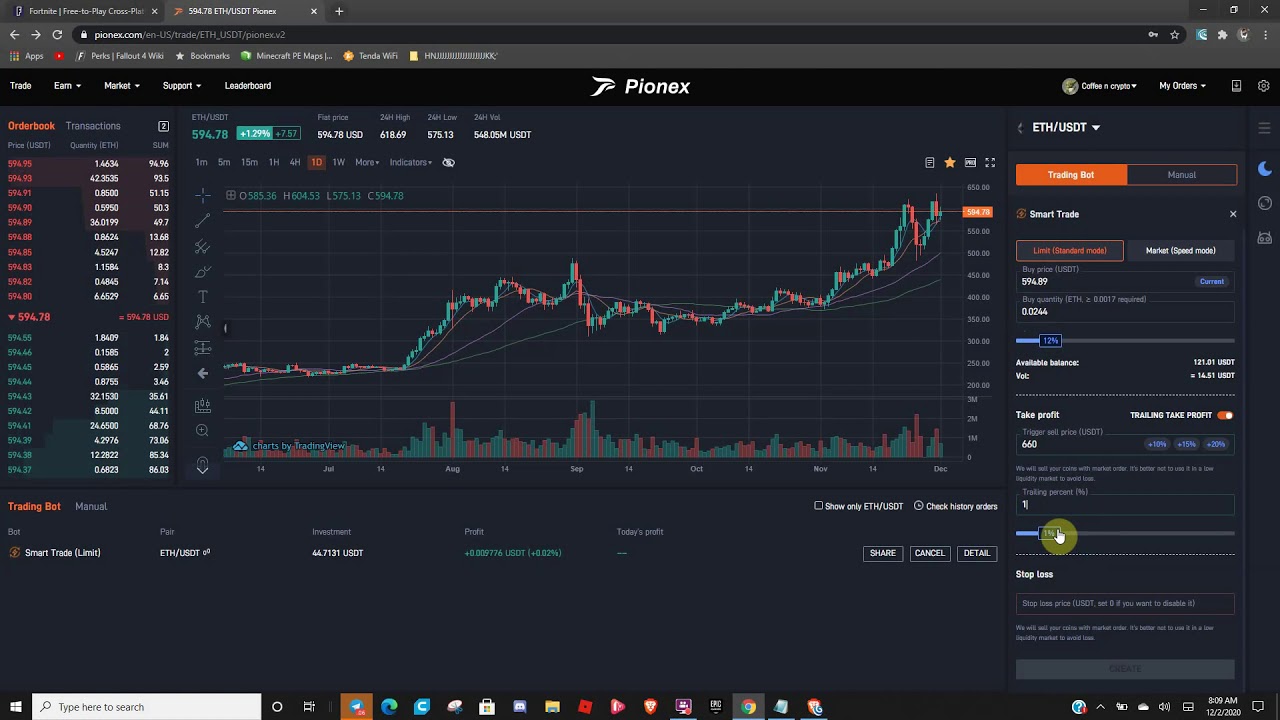
Task: Set buy price to Current
Action: (x=1211, y=282)
